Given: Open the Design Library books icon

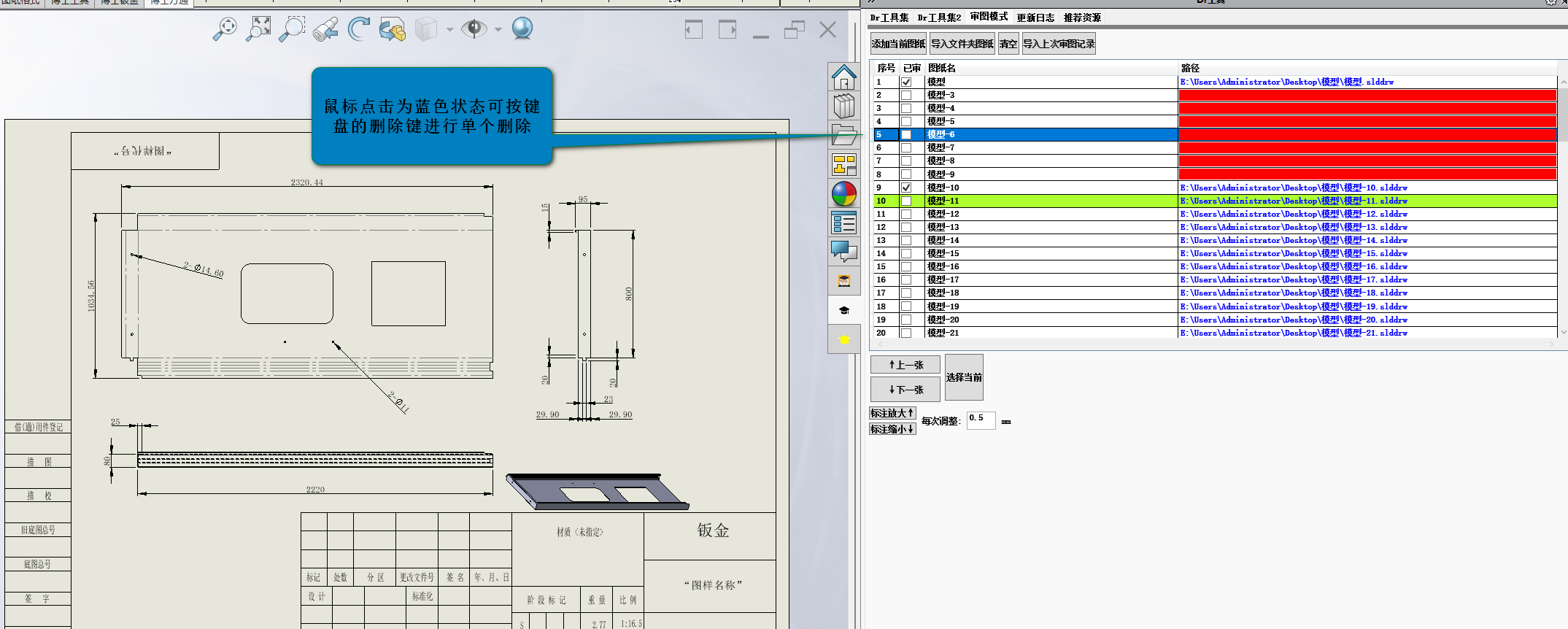Looking at the screenshot, I should [843, 107].
